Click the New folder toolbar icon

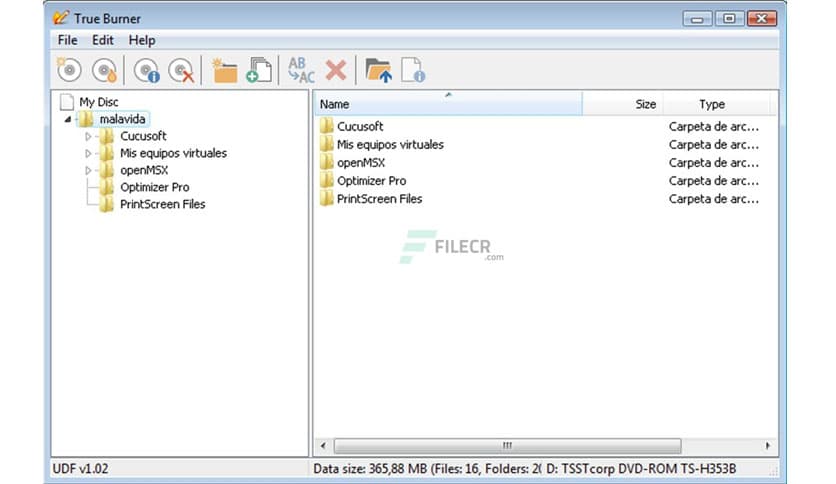224,70
